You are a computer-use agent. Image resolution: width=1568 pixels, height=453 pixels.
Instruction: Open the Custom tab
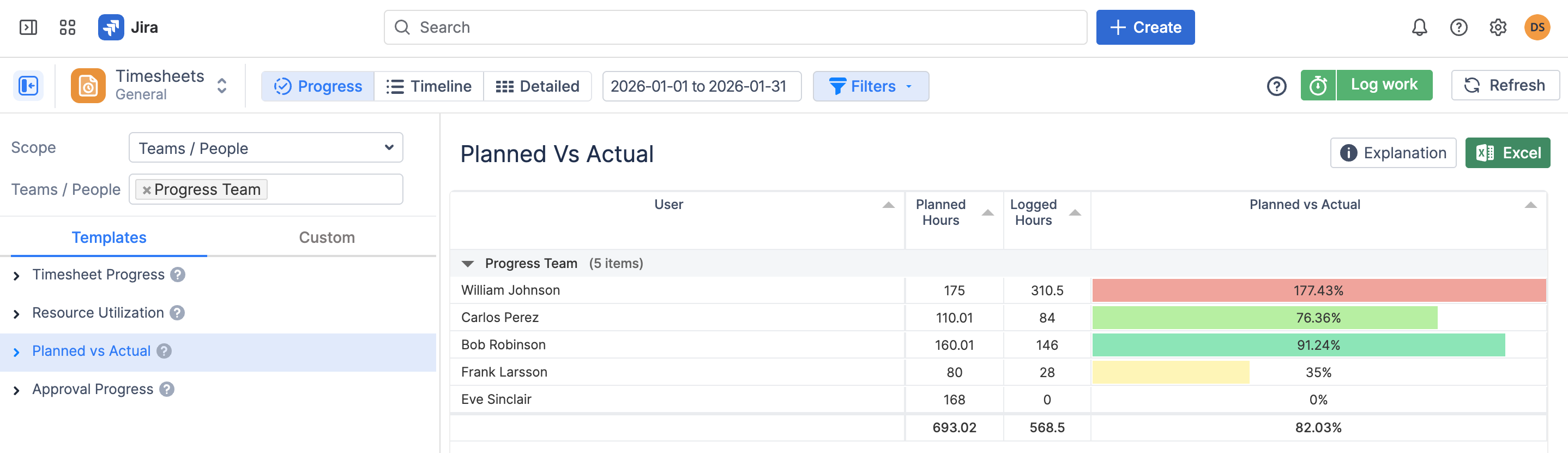pos(327,238)
